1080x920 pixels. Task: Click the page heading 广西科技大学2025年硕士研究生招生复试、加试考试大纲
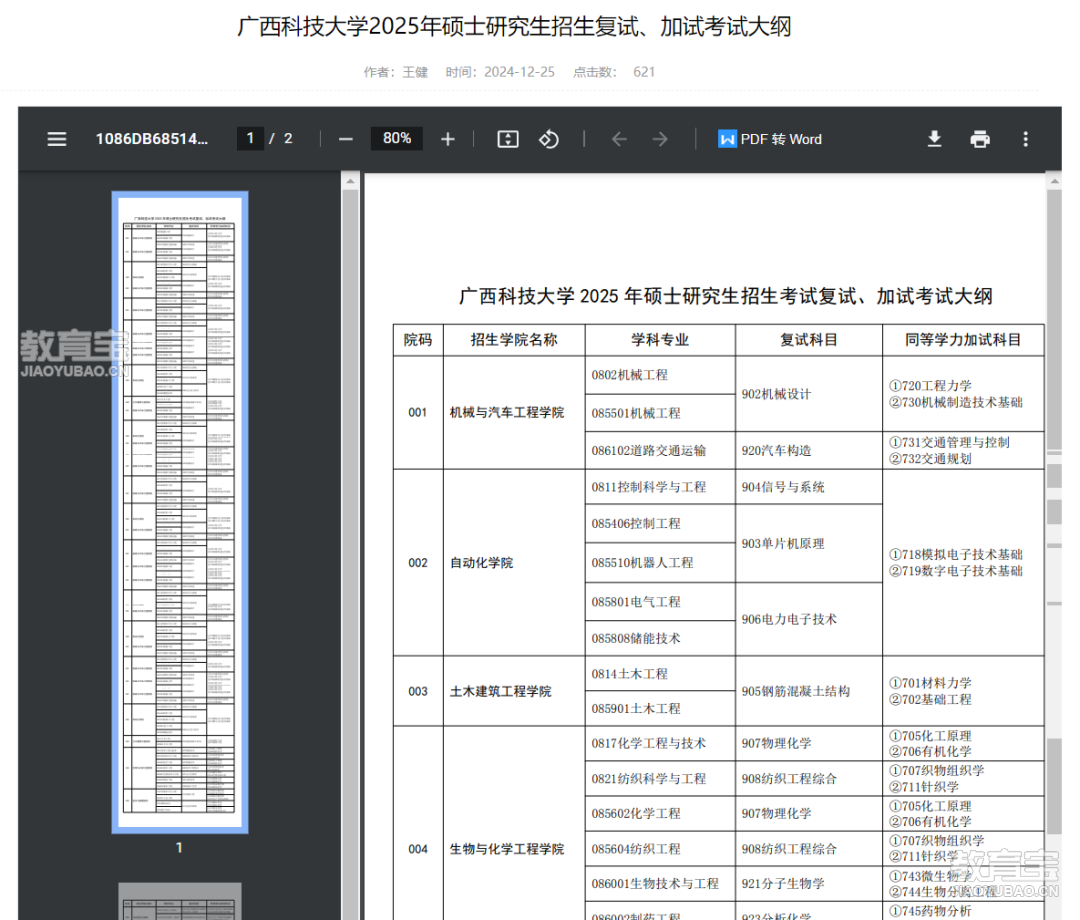point(515,27)
